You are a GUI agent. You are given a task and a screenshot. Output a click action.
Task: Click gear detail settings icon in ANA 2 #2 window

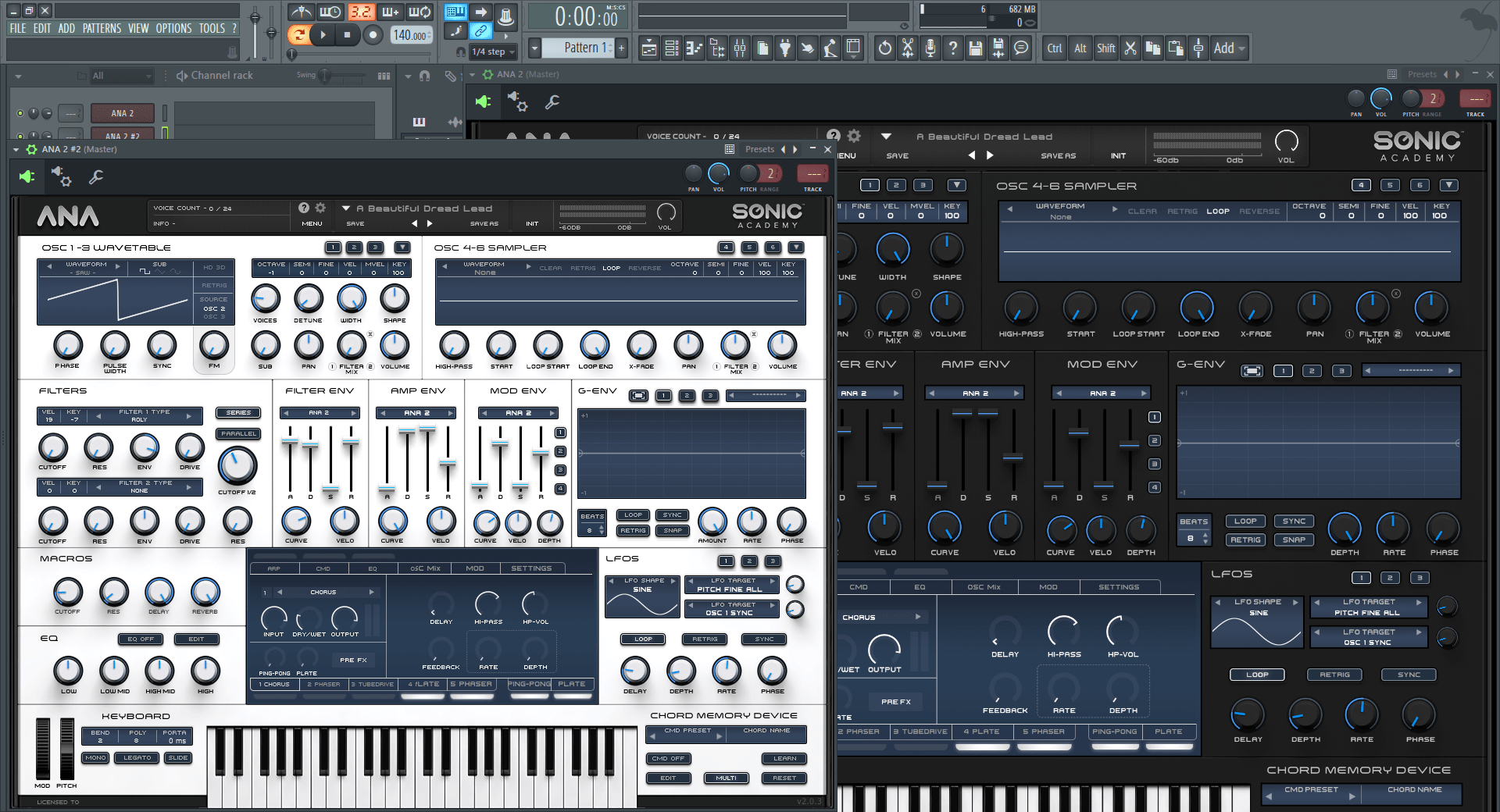pos(61,177)
